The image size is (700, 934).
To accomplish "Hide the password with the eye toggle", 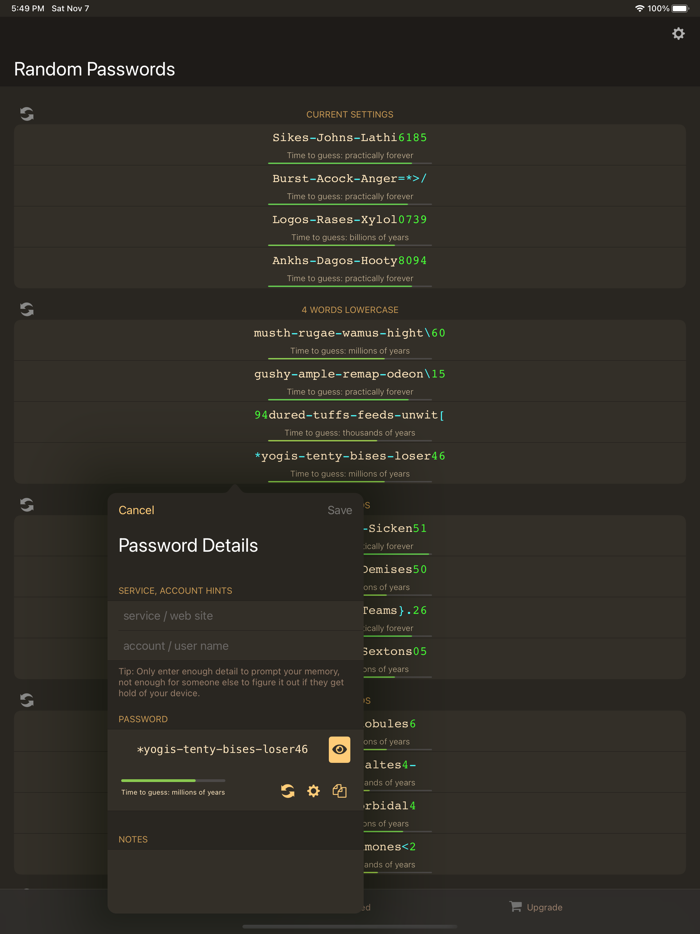I will click(x=339, y=749).
